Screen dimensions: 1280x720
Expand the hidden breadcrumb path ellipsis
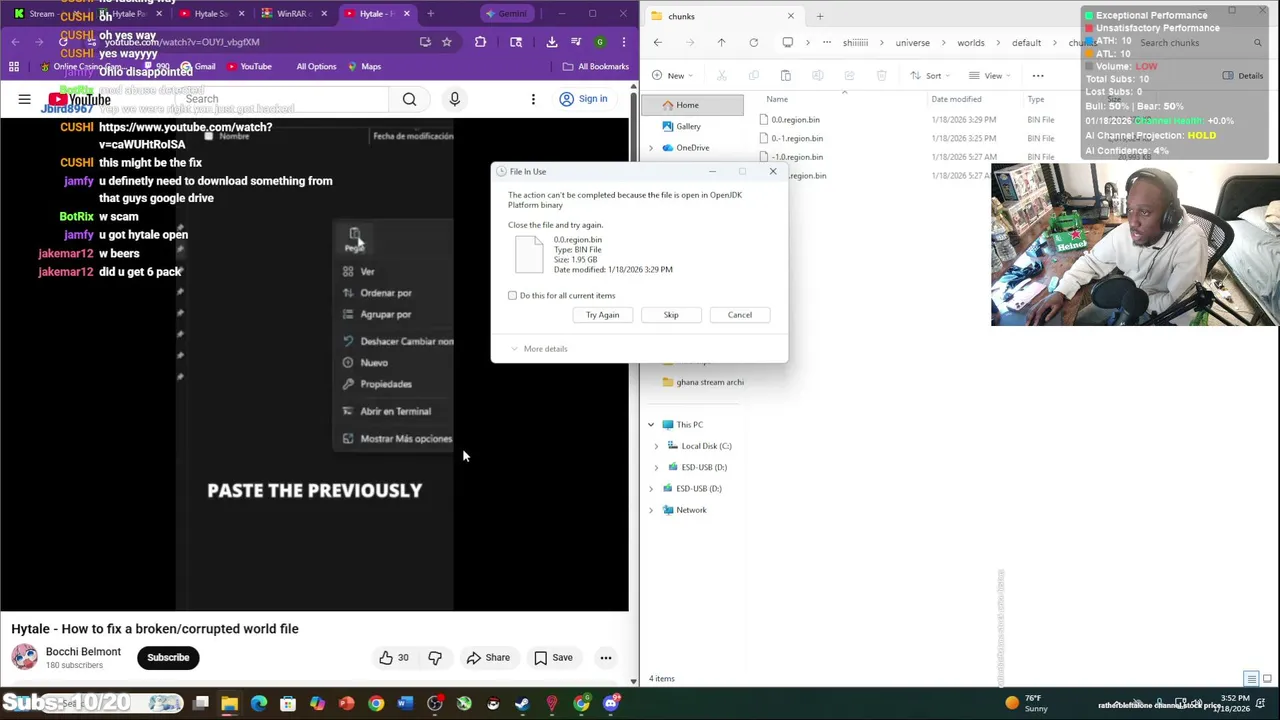click(826, 43)
